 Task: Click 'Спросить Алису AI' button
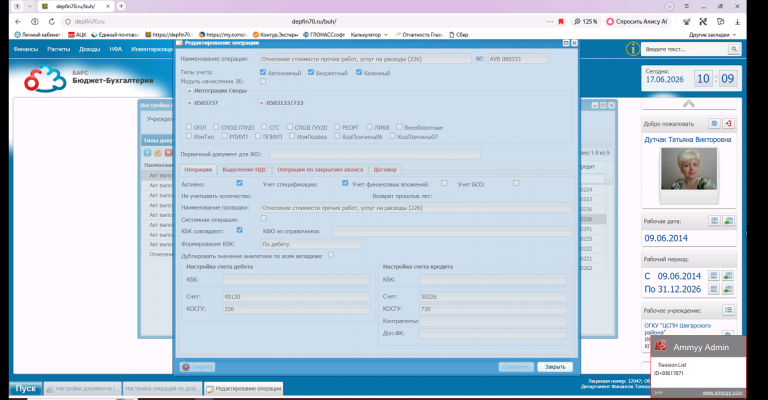[x=637, y=22]
